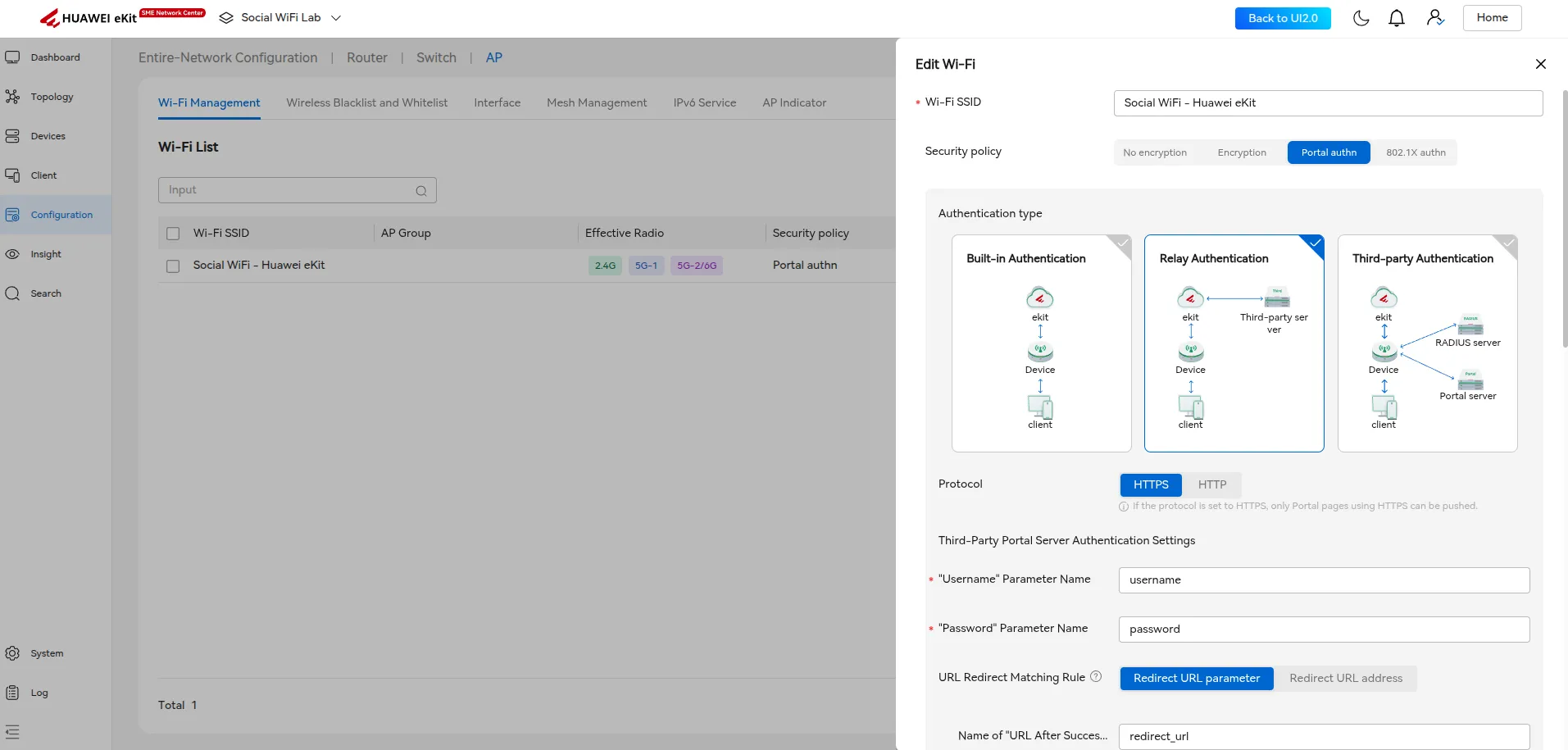Select HTTP protocol option

pos(1211,485)
